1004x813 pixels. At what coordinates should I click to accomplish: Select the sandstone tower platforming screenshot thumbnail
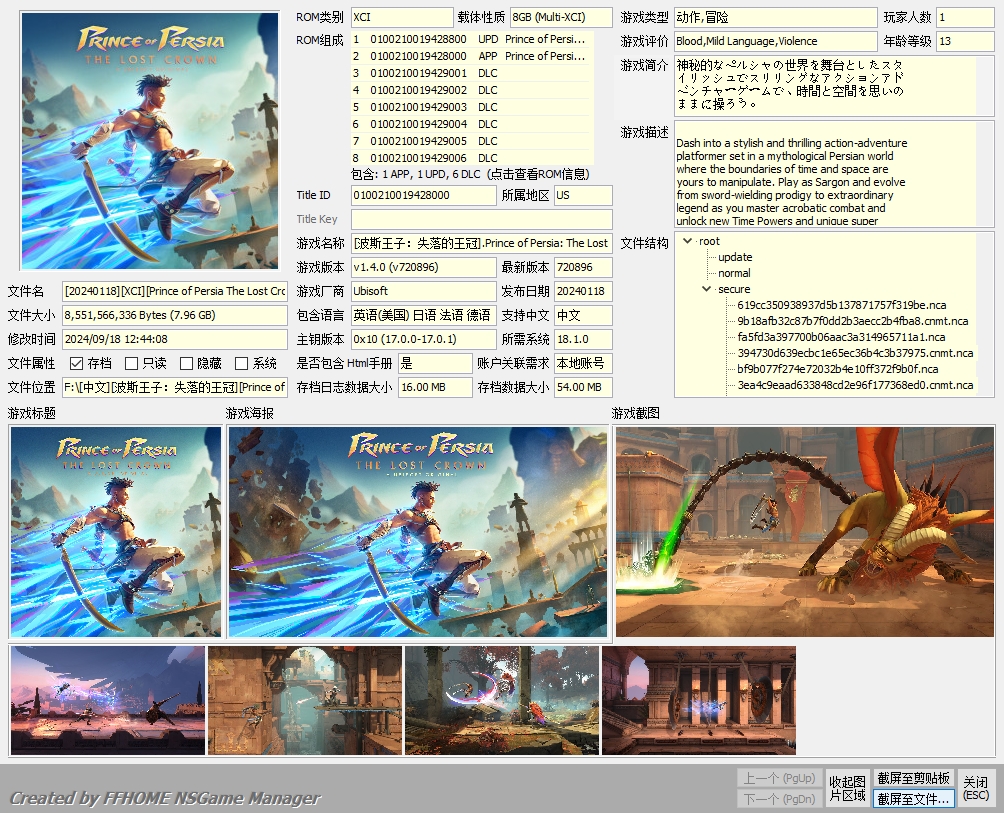305,700
